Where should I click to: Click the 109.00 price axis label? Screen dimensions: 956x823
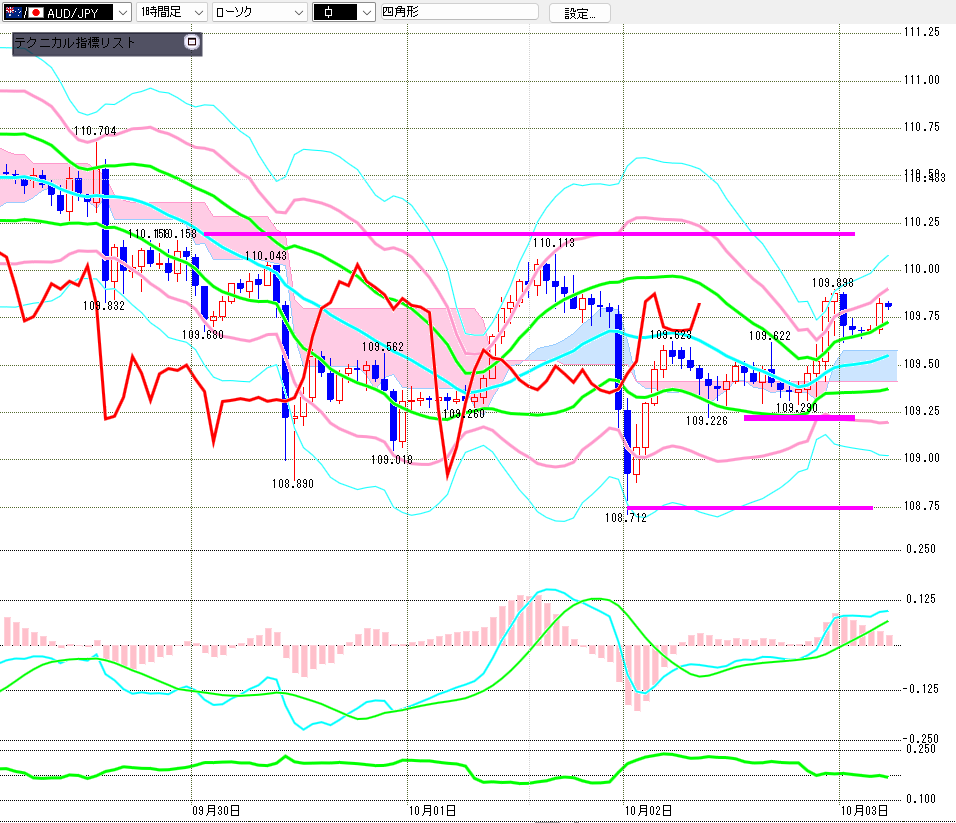[x=922, y=458]
